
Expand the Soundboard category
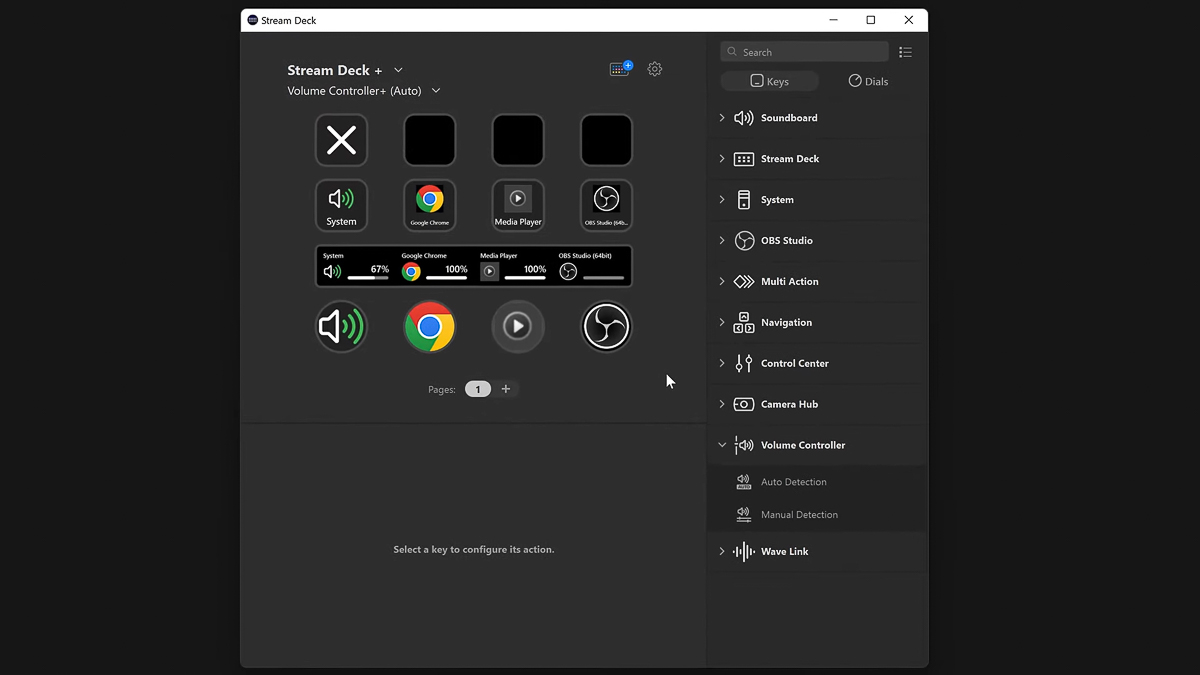pyautogui.click(x=722, y=118)
